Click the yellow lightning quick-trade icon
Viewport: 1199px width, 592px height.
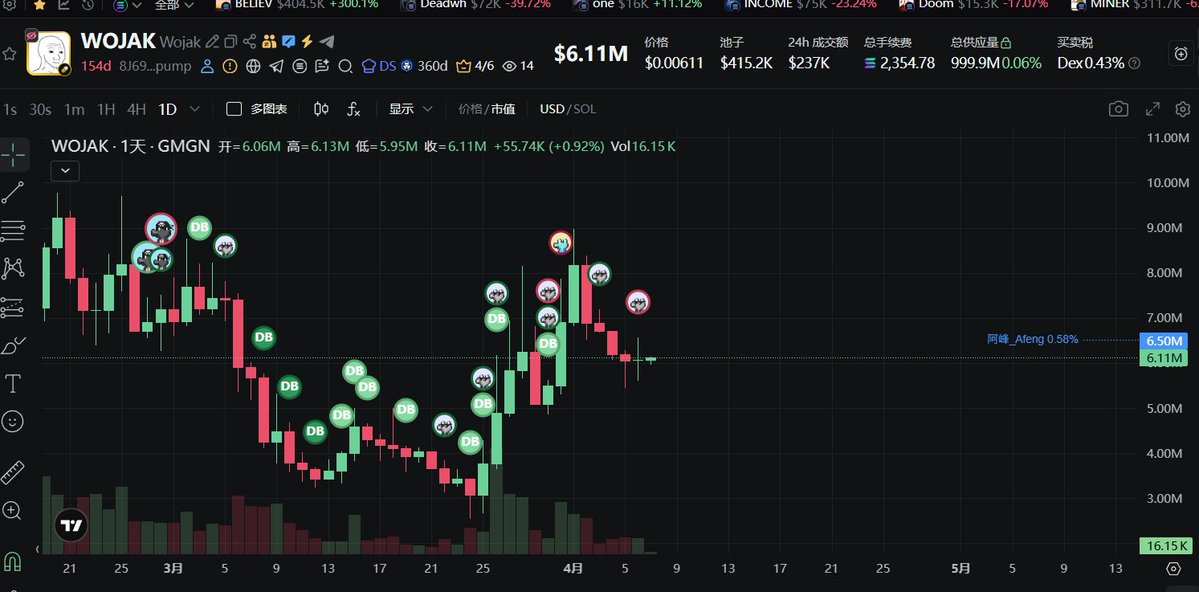click(307, 41)
